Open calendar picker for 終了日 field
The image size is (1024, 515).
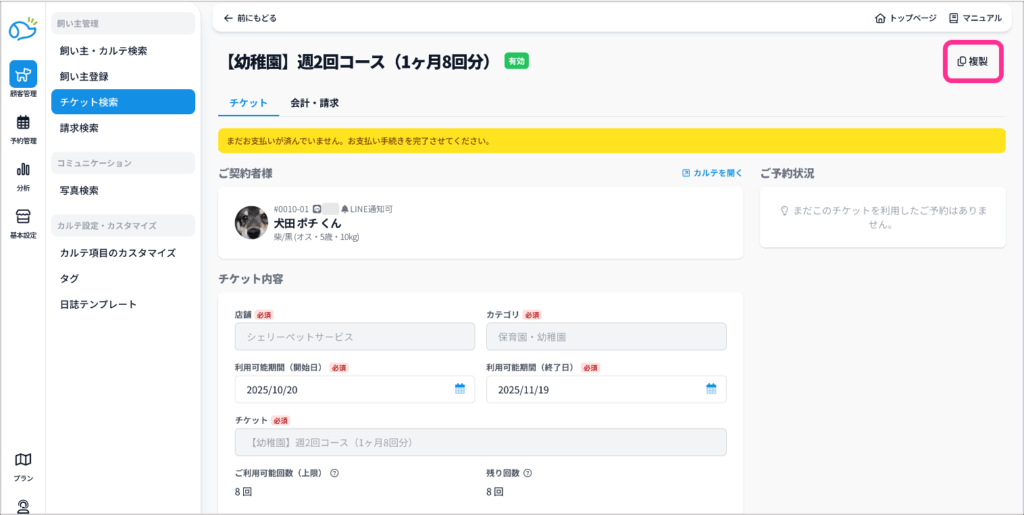pos(711,389)
